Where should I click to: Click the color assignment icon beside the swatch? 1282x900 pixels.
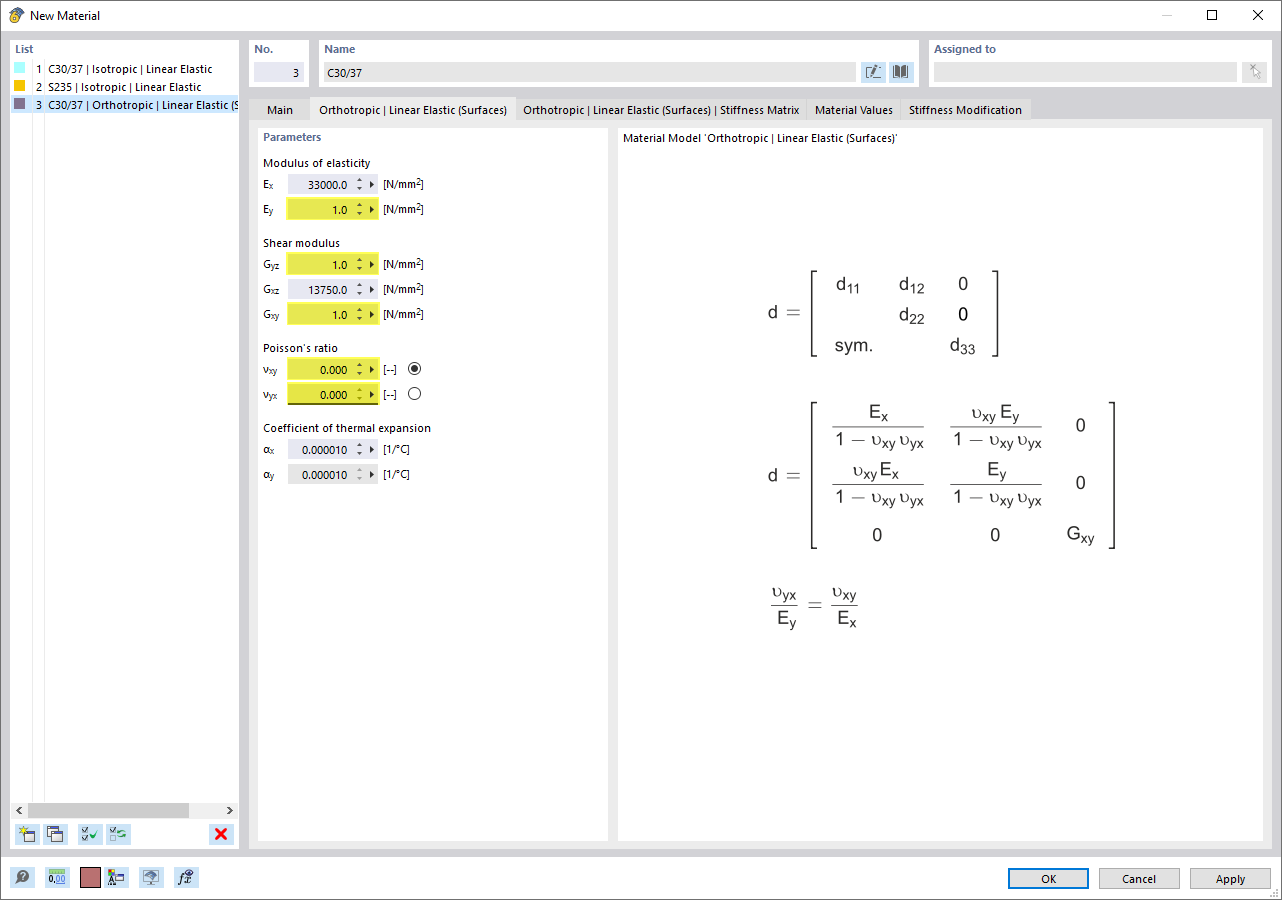click(116, 877)
